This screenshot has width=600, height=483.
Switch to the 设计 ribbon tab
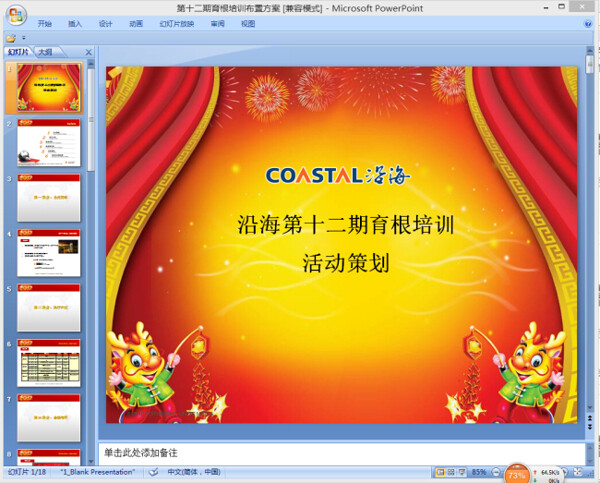coord(106,24)
